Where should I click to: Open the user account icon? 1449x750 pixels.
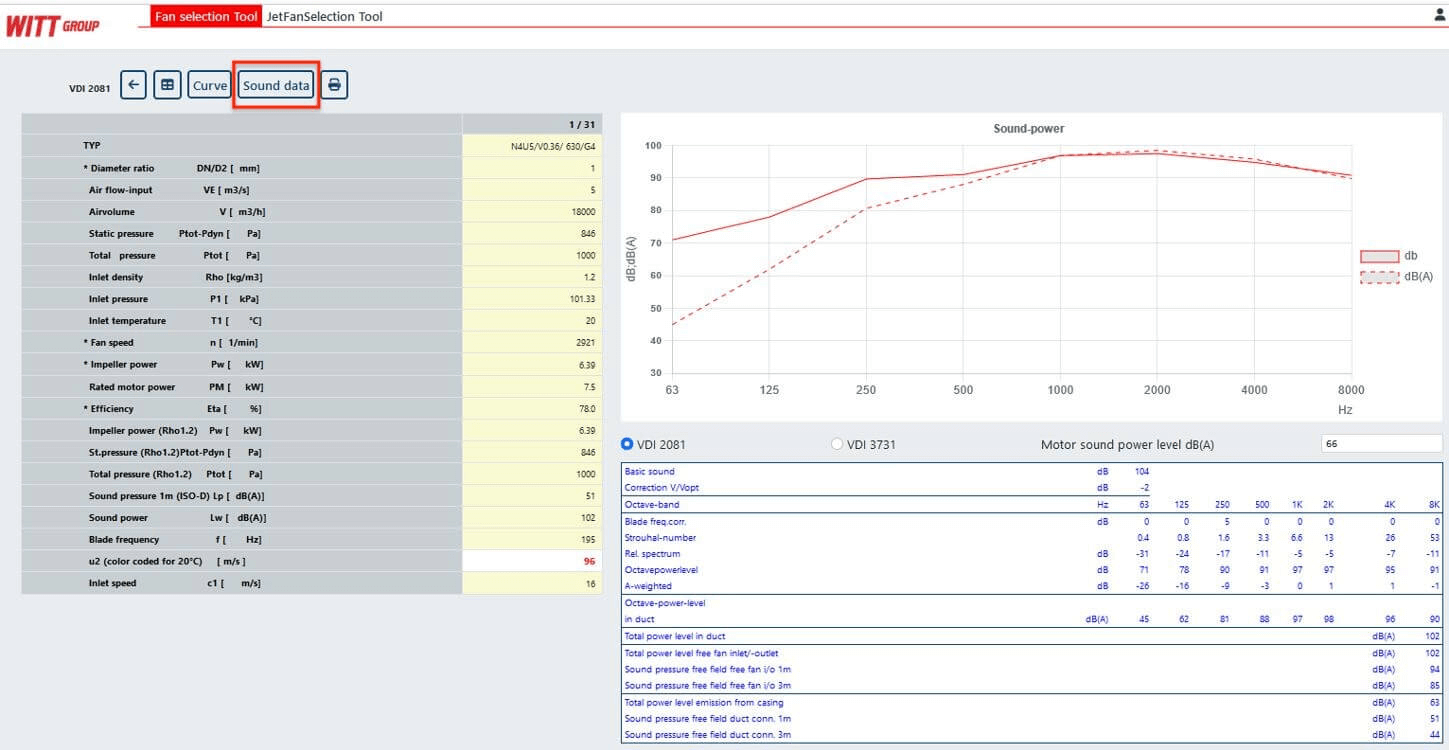pyautogui.click(x=1440, y=14)
